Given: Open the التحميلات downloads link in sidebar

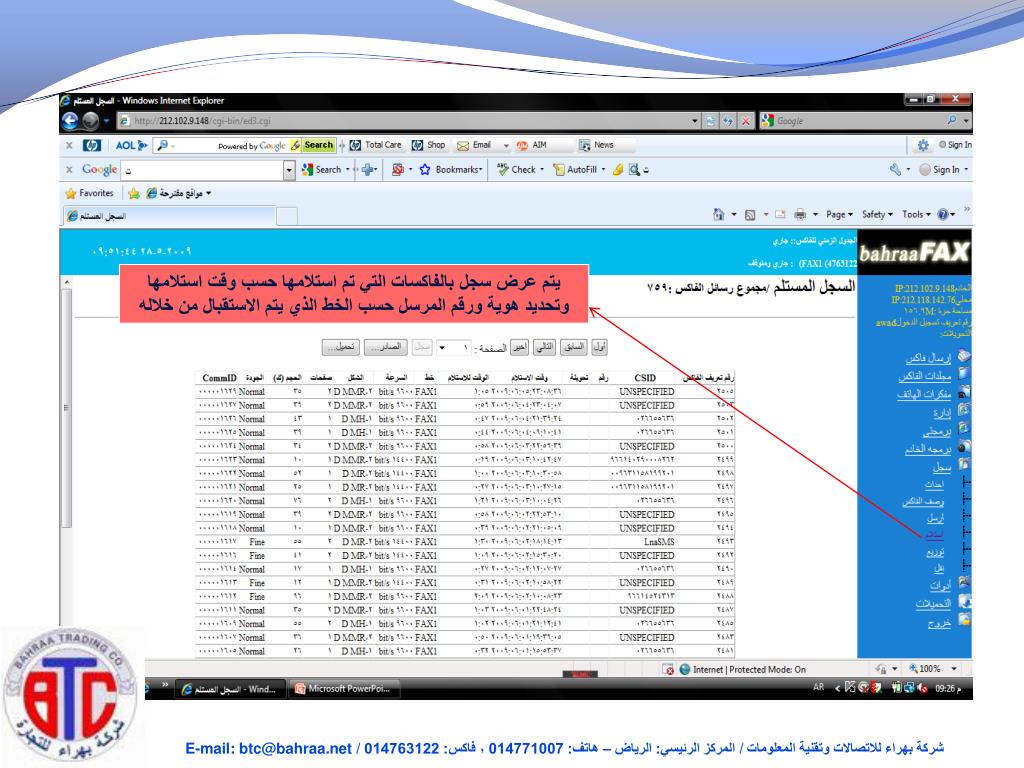Looking at the screenshot, I should (933, 604).
